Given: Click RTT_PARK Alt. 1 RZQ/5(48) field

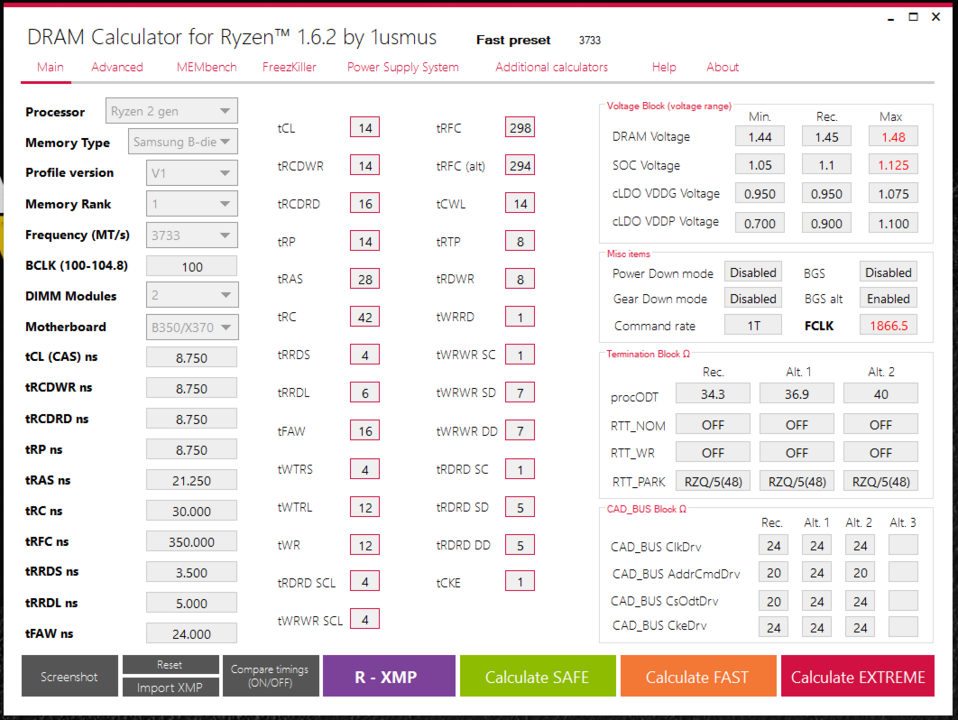Looking at the screenshot, I should tap(797, 481).
